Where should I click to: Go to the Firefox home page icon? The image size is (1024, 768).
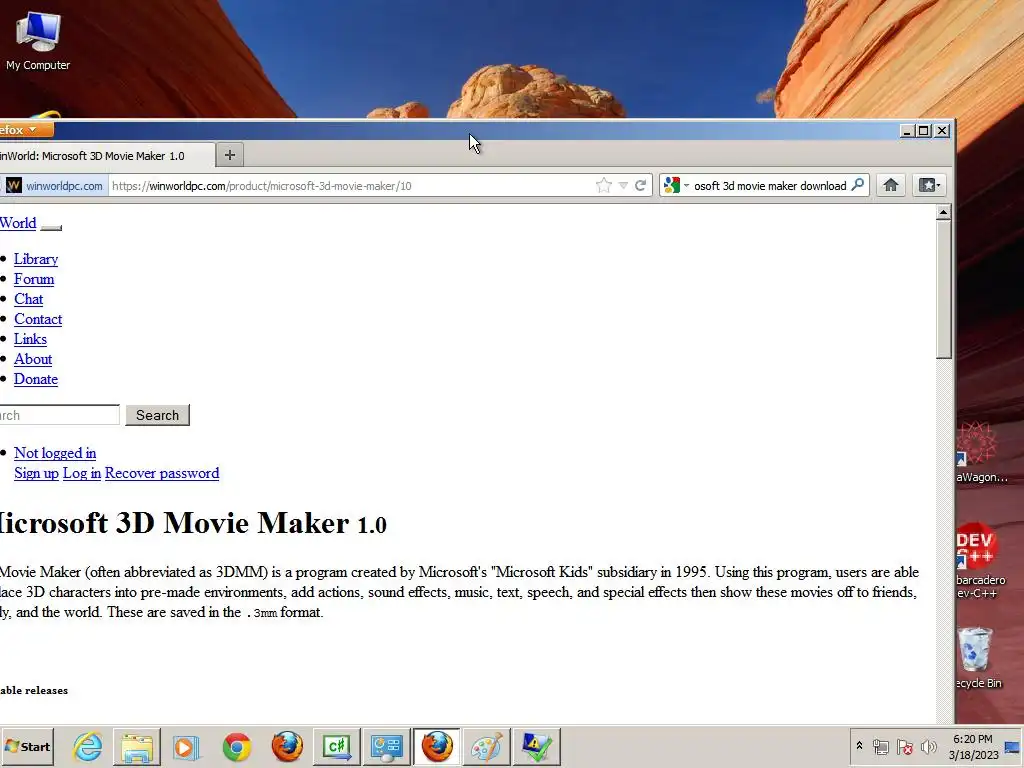click(x=891, y=185)
